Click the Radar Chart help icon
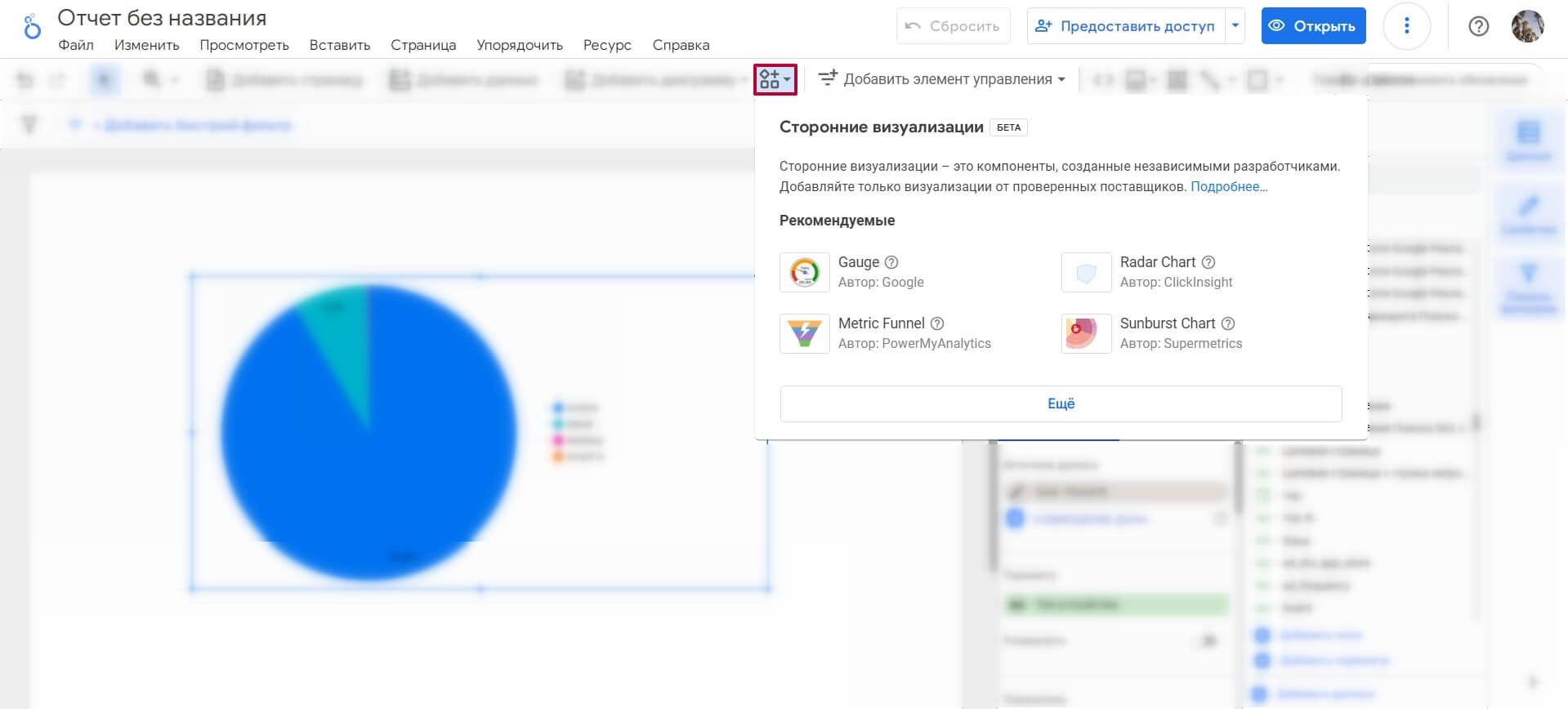1568x709 pixels. [1208, 262]
